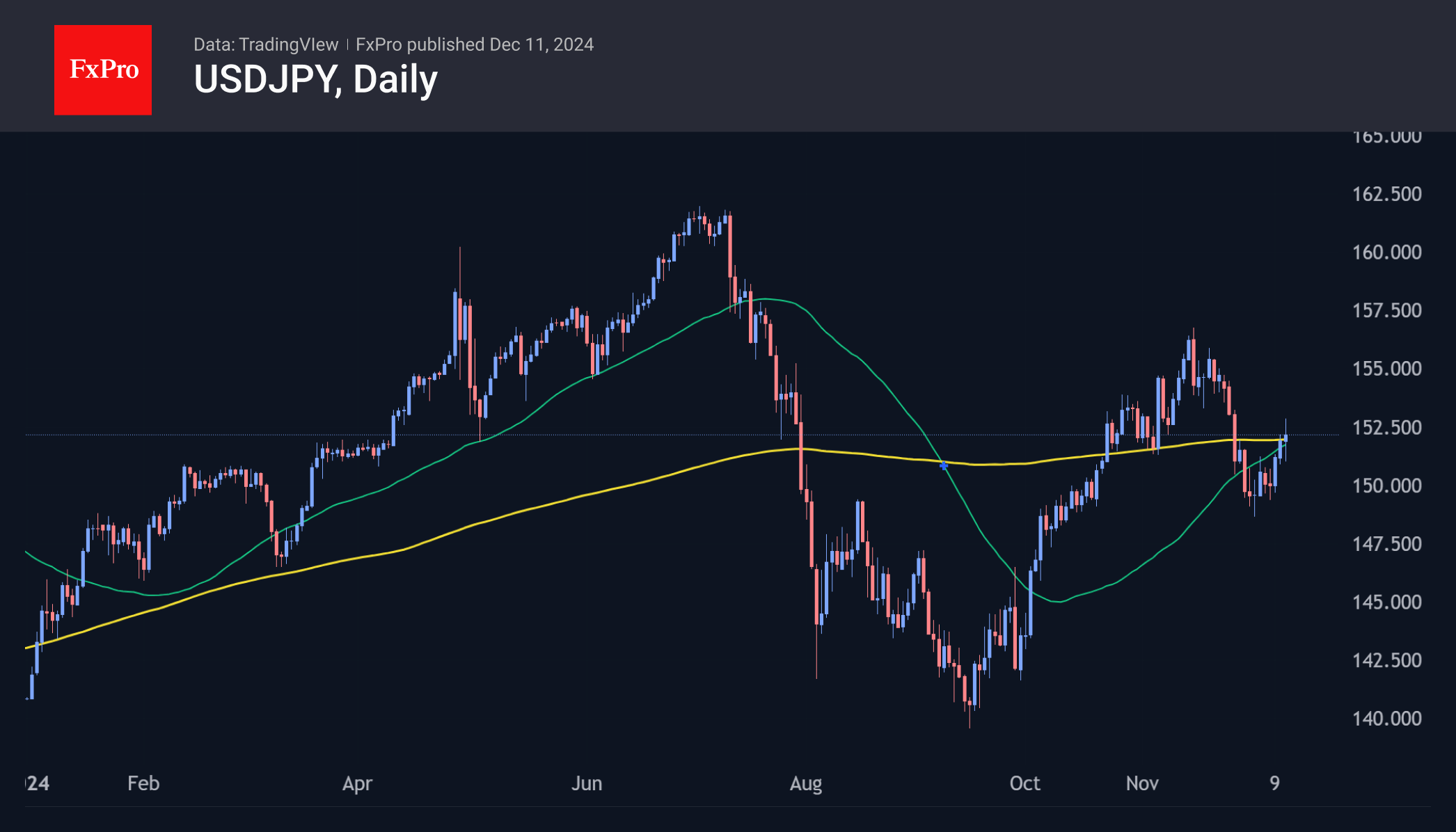Screen dimensions: 1456x832
Task: Click the 145.000 price level label
Action: point(1386,602)
